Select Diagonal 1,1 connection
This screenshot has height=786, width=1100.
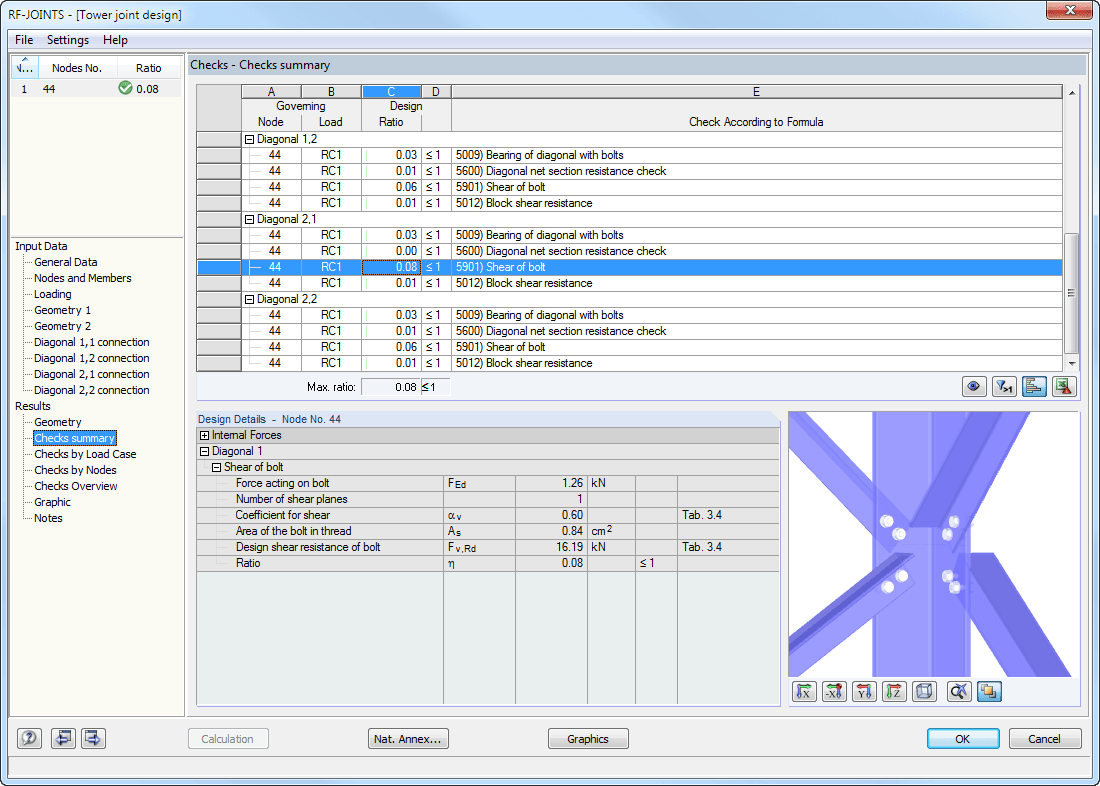(92, 342)
